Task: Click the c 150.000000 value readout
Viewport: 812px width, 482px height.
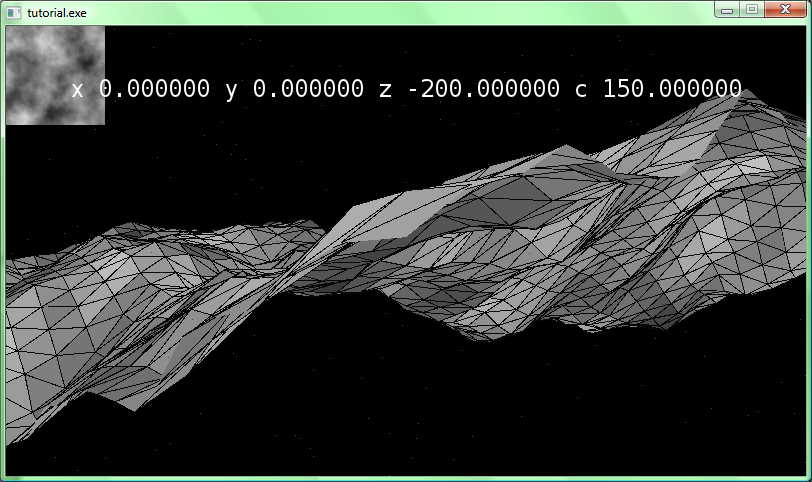Action: point(658,89)
